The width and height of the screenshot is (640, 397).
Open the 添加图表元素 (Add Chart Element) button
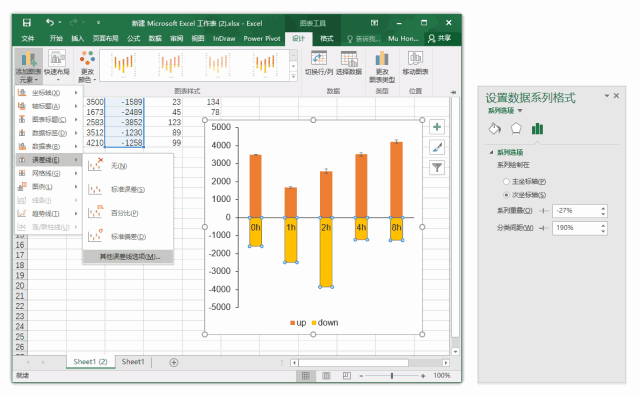pyautogui.click(x=28, y=67)
